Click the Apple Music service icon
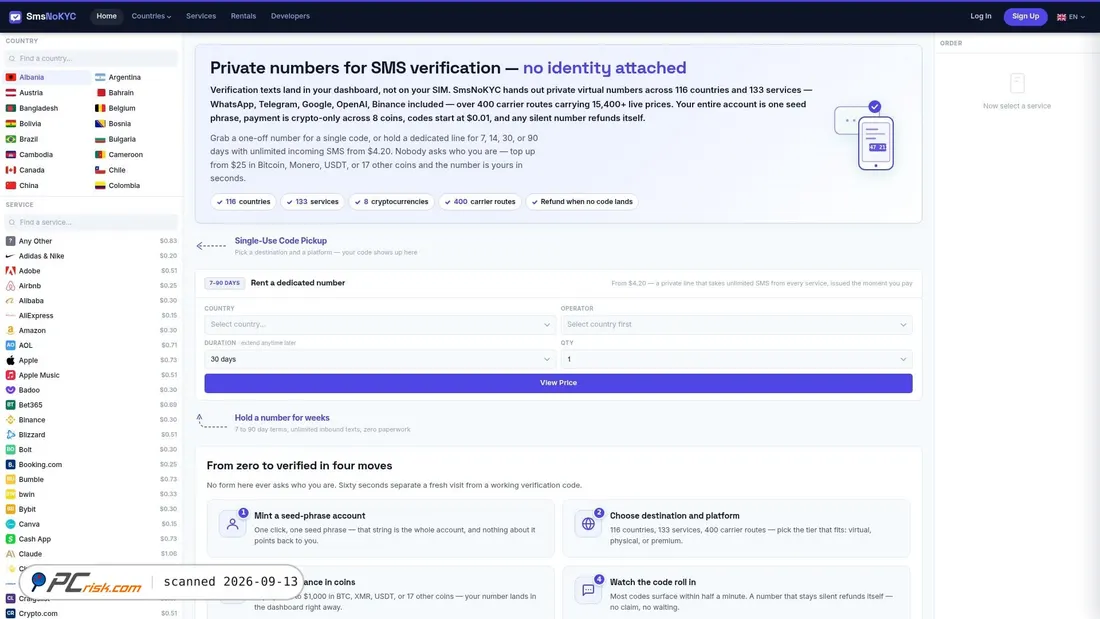Viewport: 1100px width, 619px height. (x=11, y=375)
